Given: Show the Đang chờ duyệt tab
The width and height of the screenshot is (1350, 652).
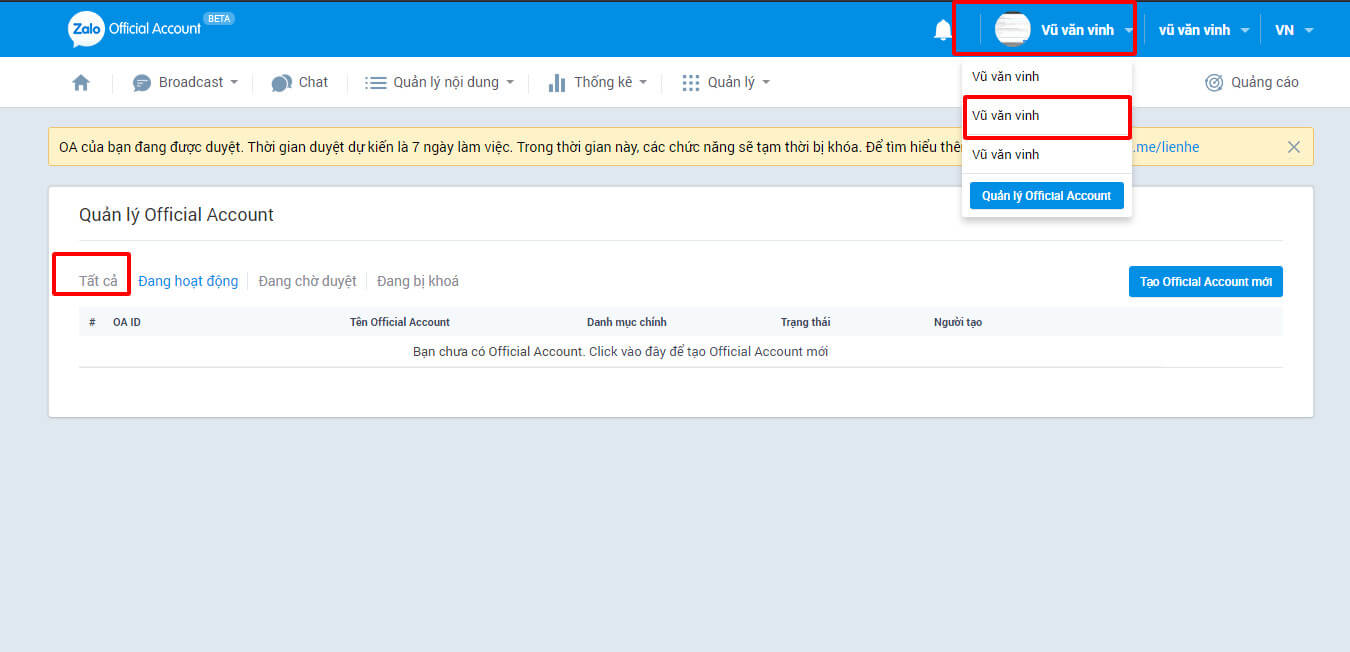Looking at the screenshot, I should 307,281.
